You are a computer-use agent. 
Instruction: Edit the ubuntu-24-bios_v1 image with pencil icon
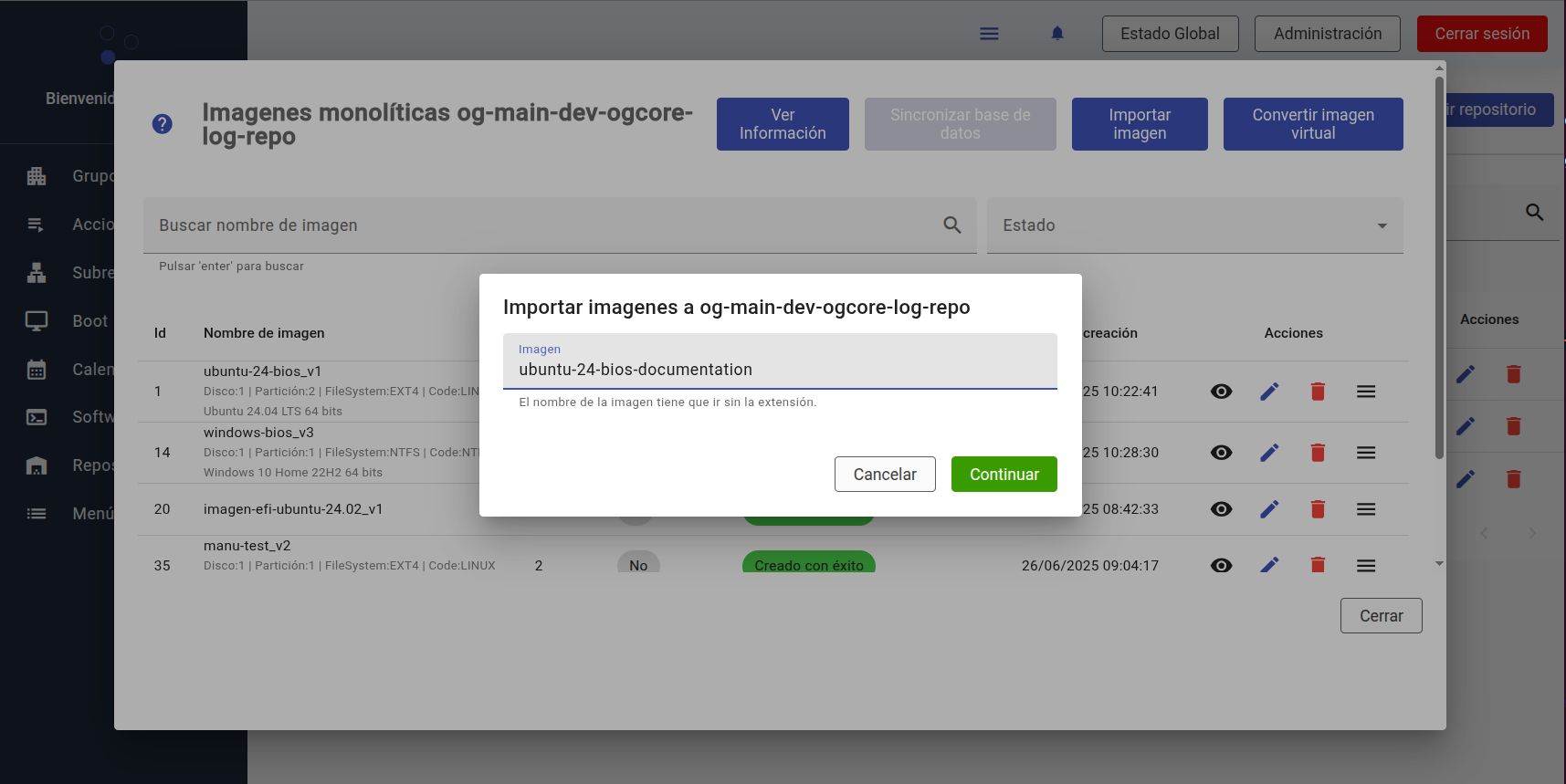click(x=1269, y=392)
